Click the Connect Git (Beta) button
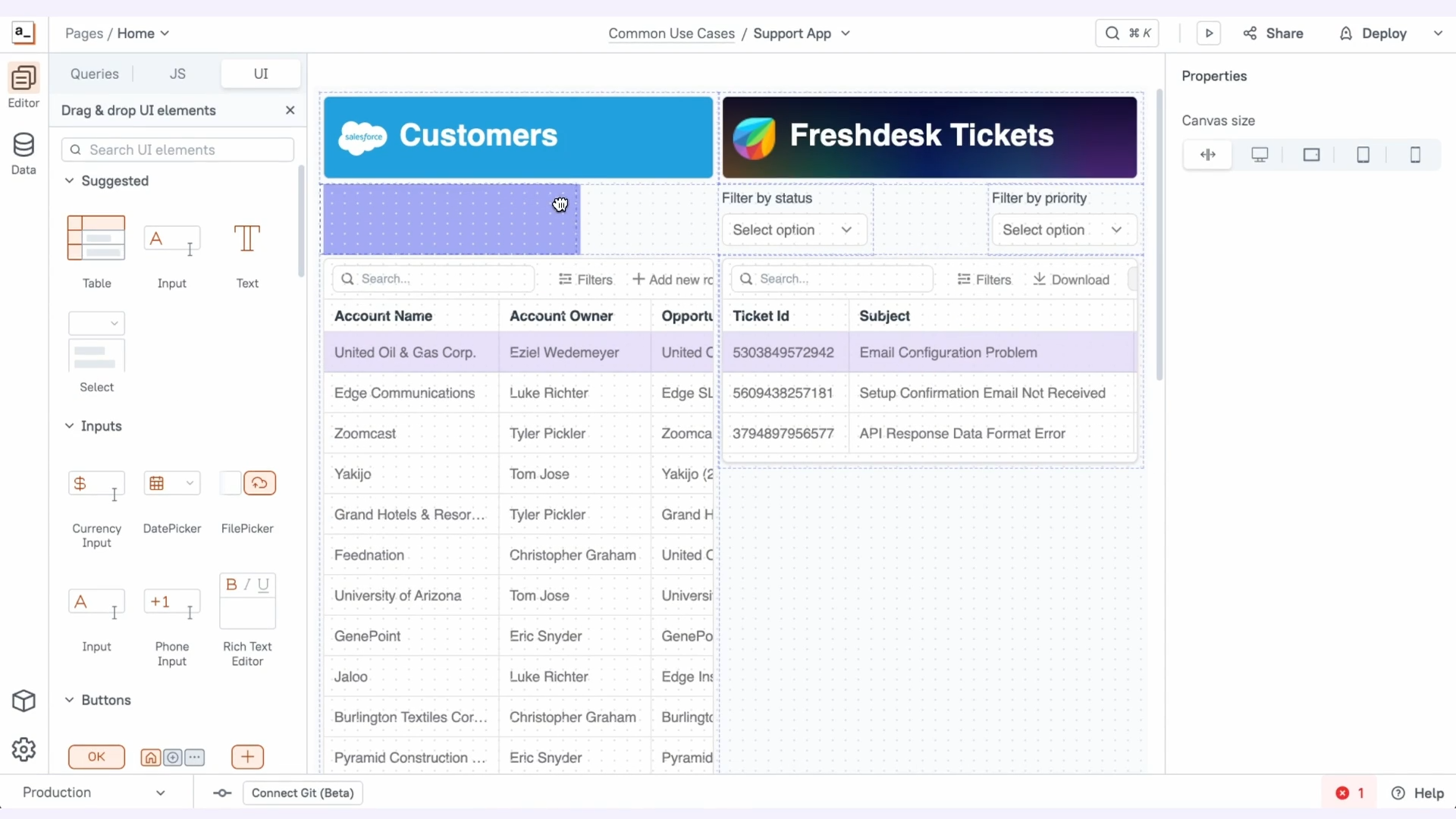Viewport: 1456px width, 819px height. click(303, 792)
